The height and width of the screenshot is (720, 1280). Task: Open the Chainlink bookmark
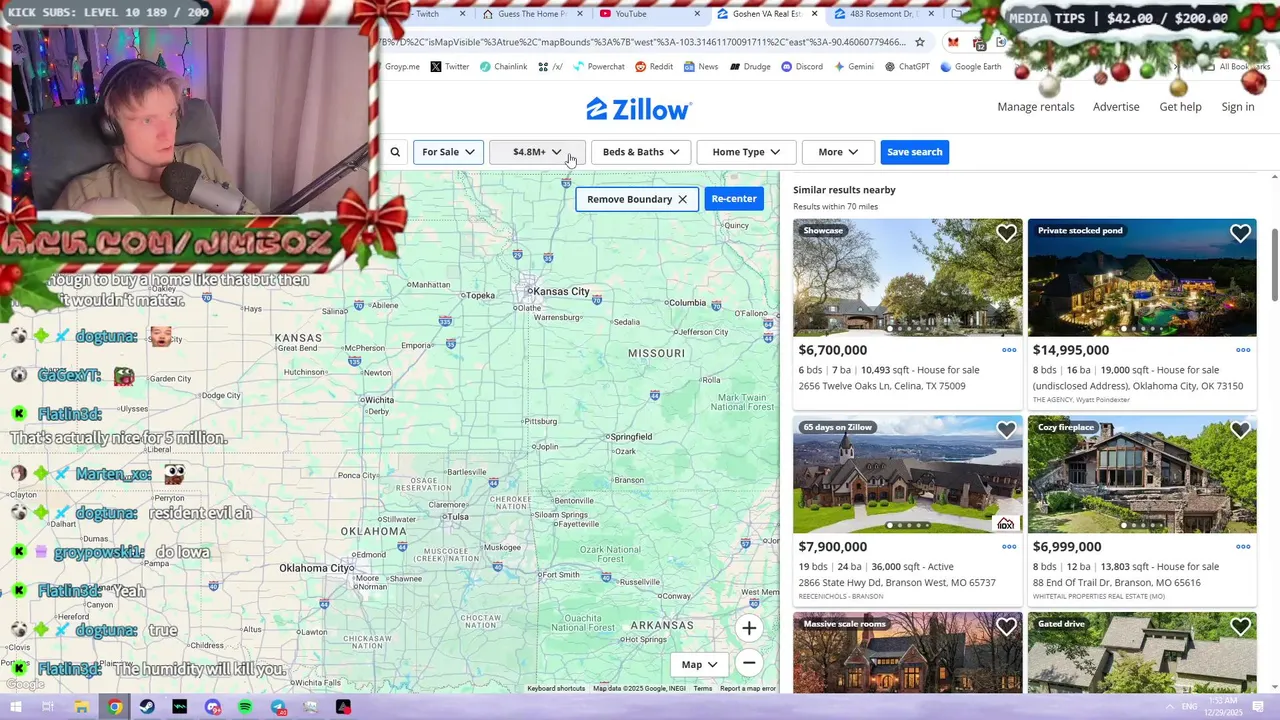[503, 67]
